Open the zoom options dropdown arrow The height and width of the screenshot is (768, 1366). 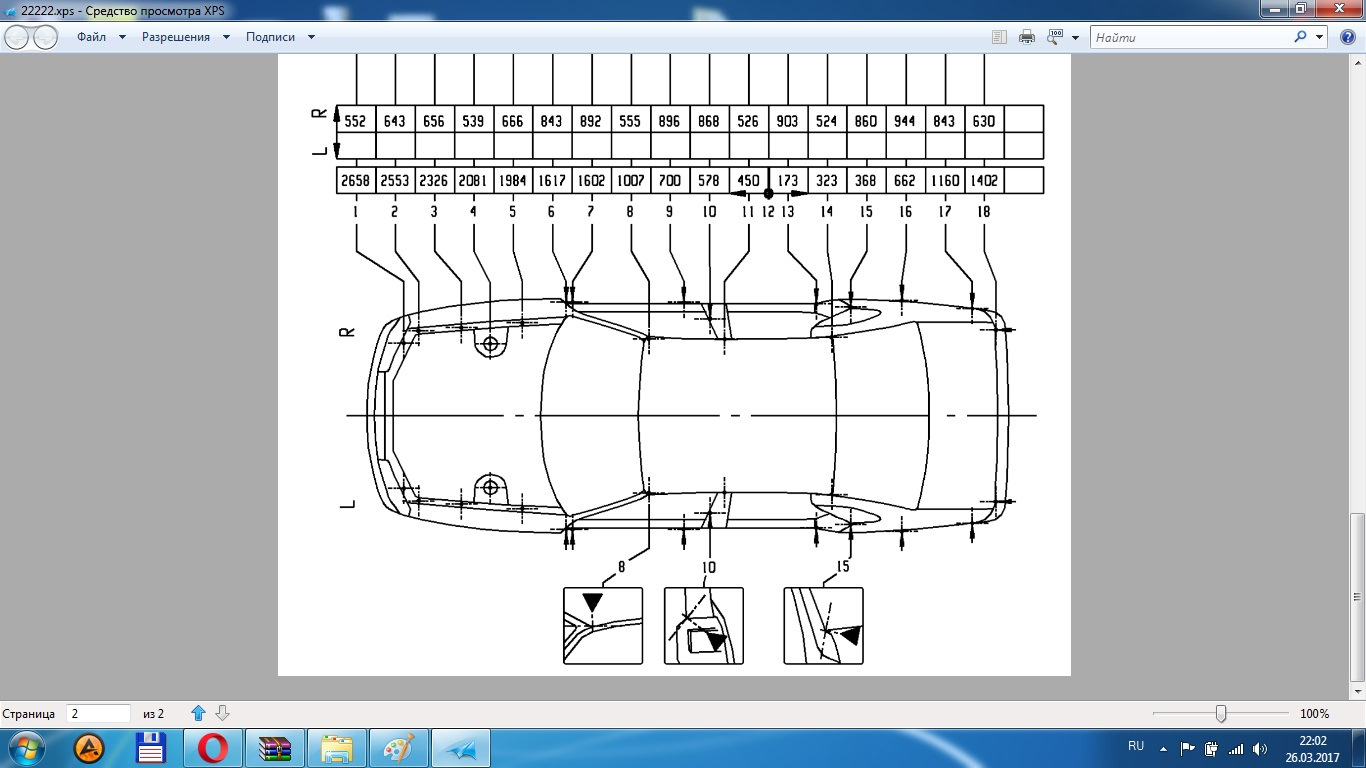[x=1075, y=38]
